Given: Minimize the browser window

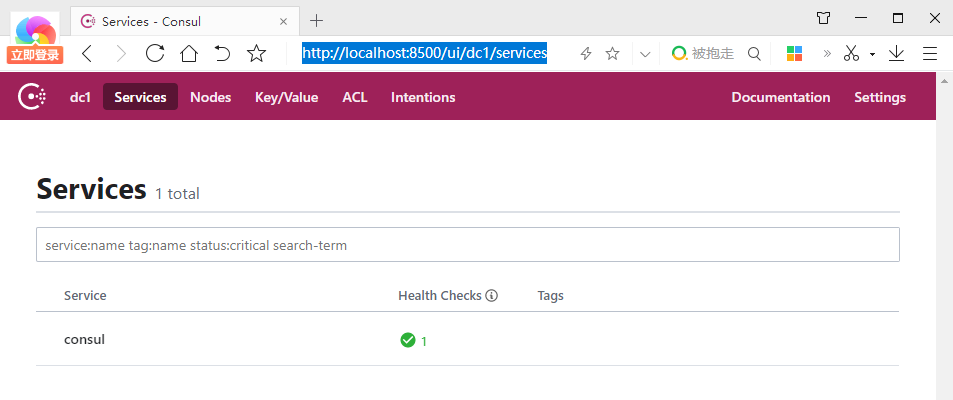Looking at the screenshot, I should pyautogui.click(x=861, y=18).
